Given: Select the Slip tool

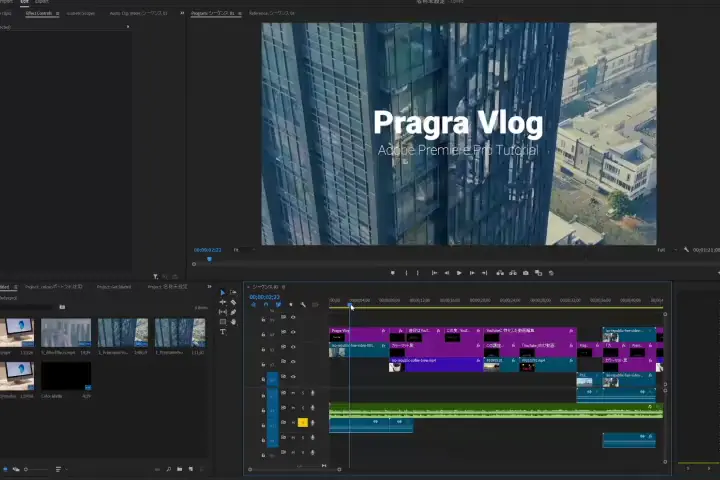Looking at the screenshot, I should [223, 312].
